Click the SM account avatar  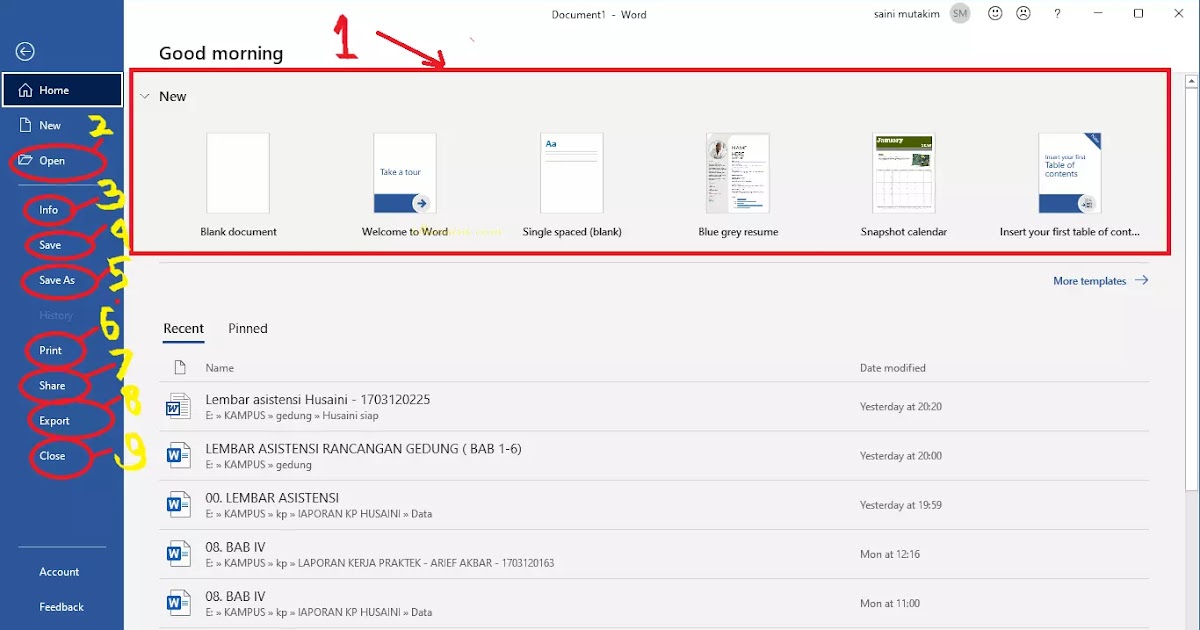pyautogui.click(x=960, y=14)
